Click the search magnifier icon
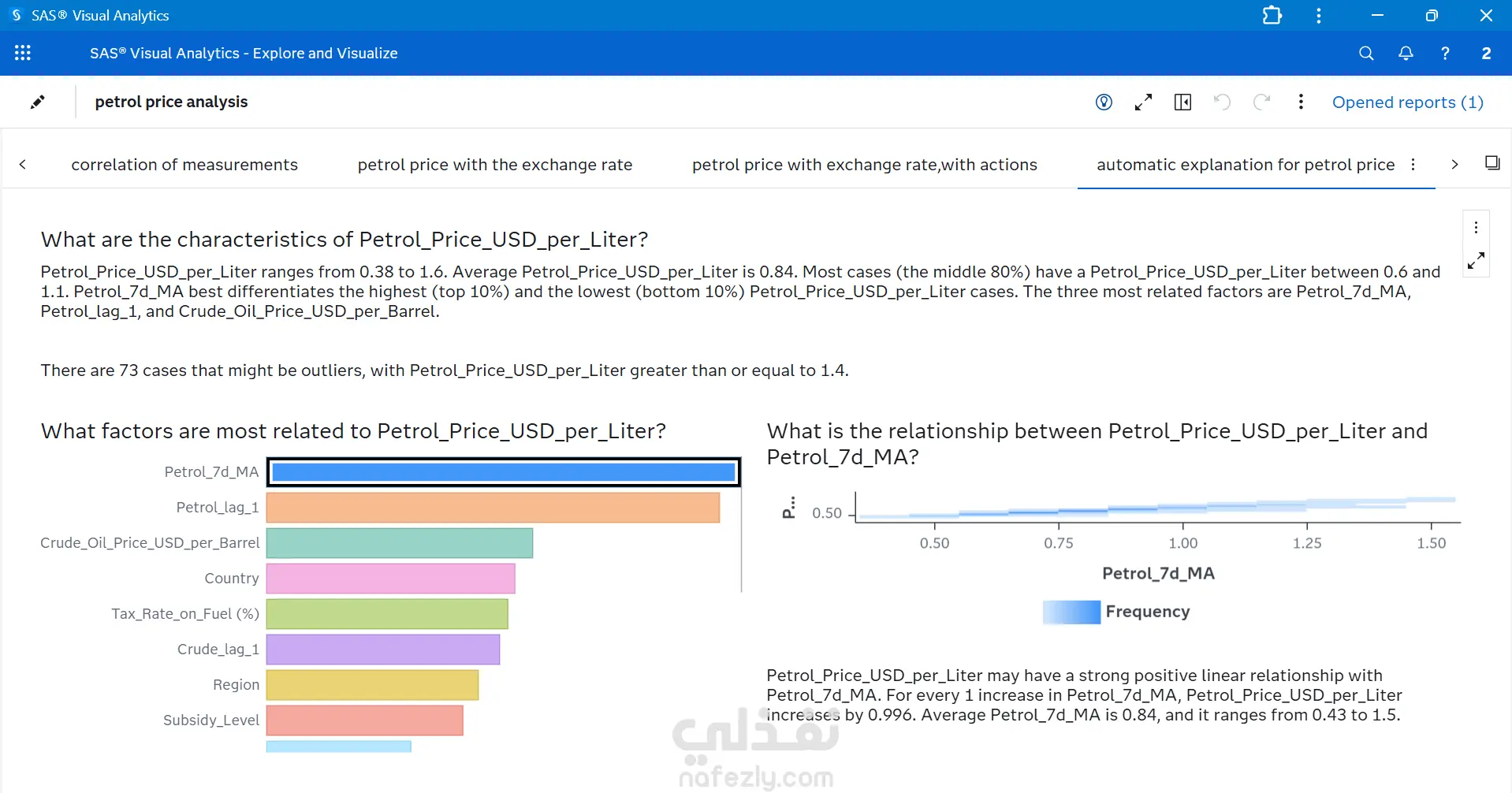 [x=1366, y=53]
